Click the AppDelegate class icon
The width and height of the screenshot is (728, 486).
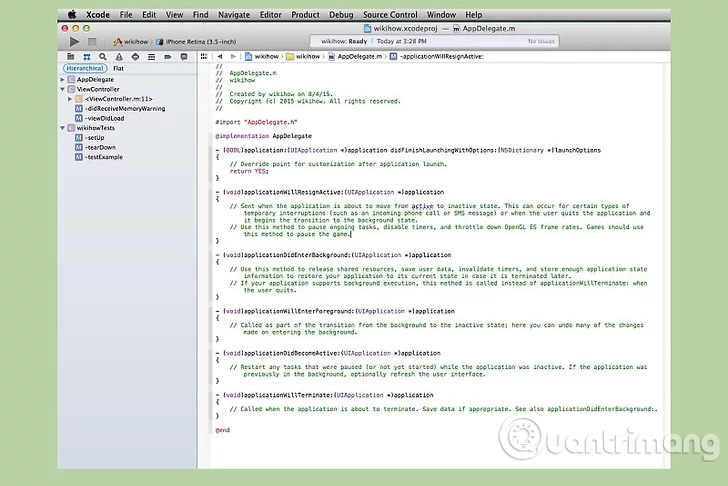(x=71, y=79)
